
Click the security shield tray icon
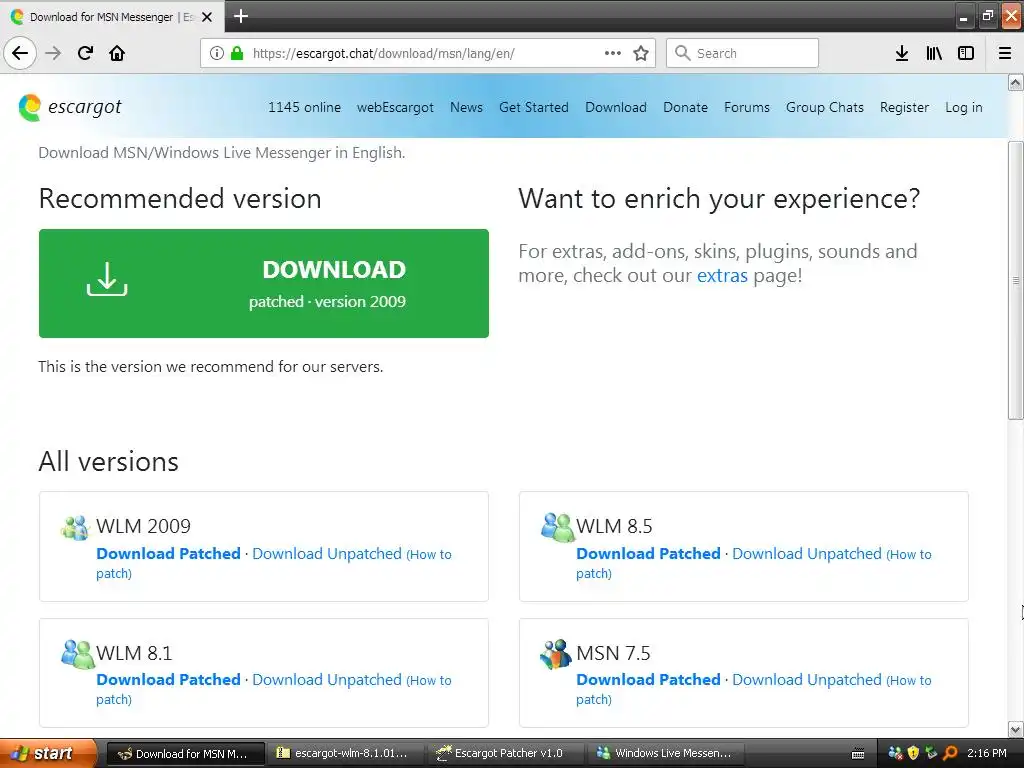click(914, 753)
